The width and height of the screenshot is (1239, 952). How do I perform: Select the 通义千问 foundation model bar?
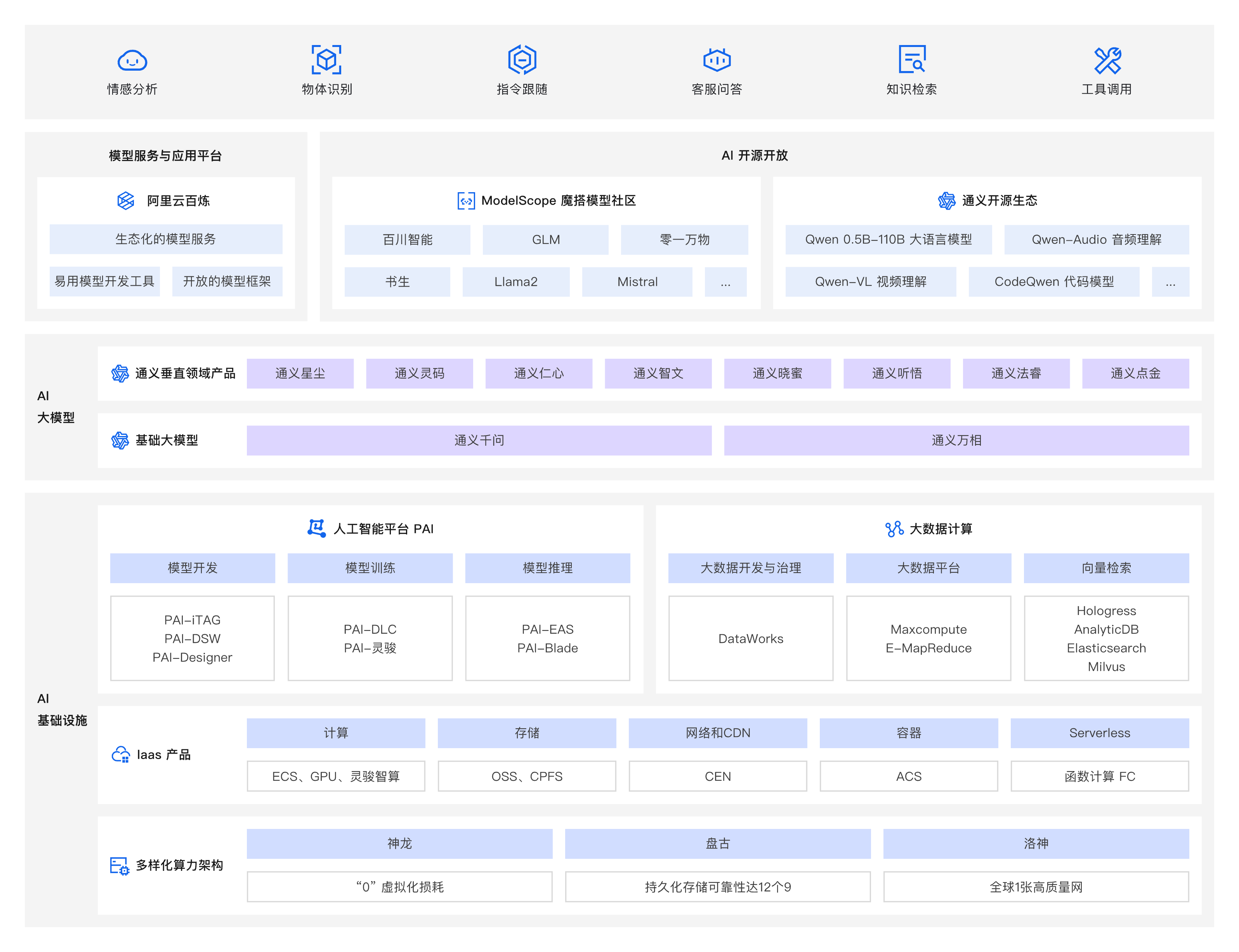pyautogui.click(x=479, y=440)
